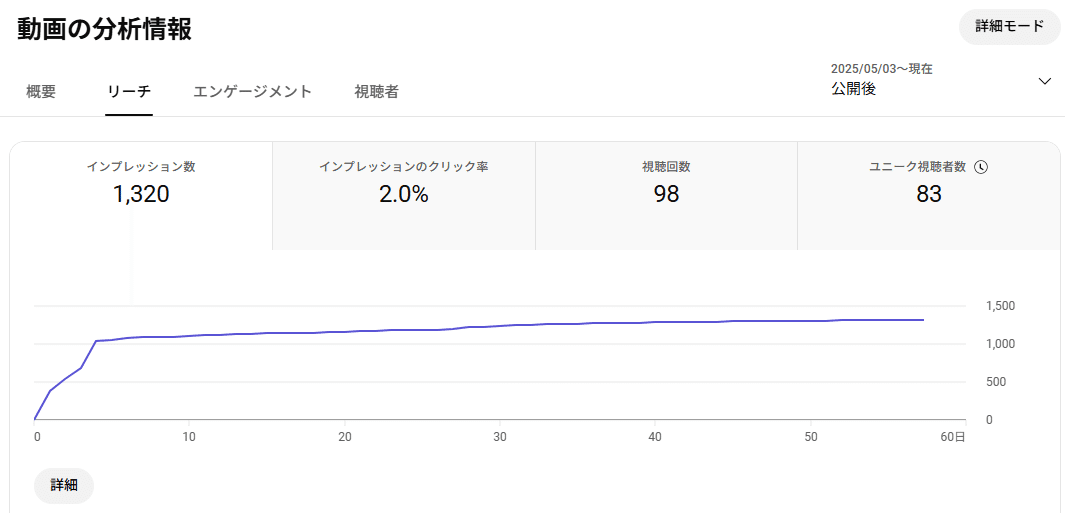Click the clock icon beside ユニーク視聴者数
The height and width of the screenshot is (513, 1065).
(x=981, y=167)
